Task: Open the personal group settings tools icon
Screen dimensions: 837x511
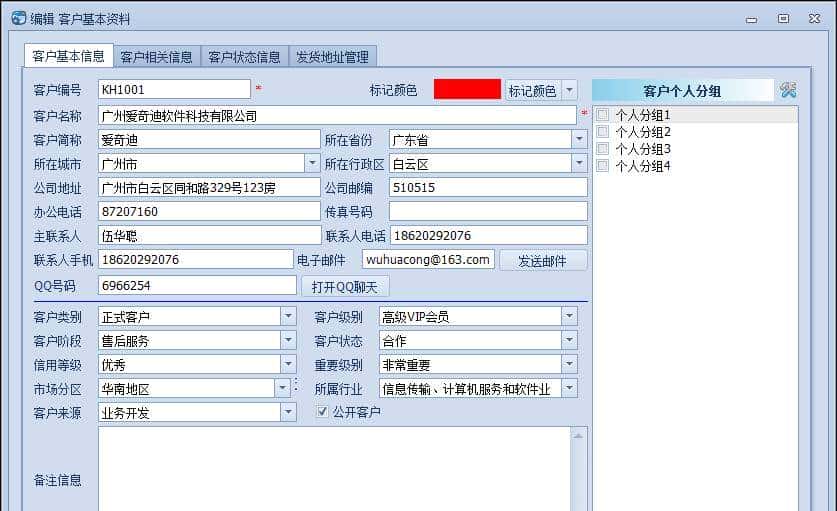Action: pos(788,90)
